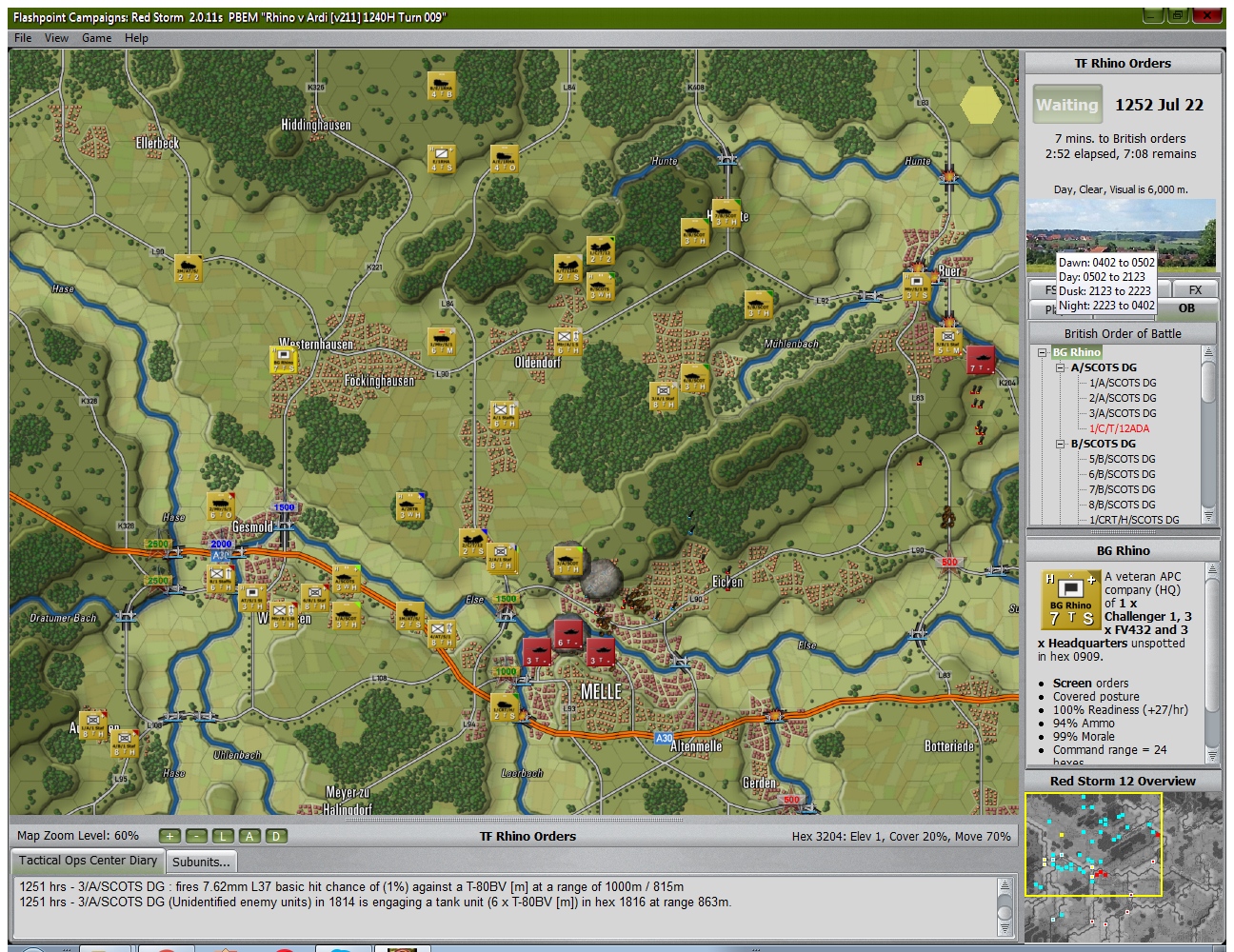1234x952 pixels.
Task: Click the red enemy tank counter east of Ruer
Action: pyautogui.click(x=980, y=360)
